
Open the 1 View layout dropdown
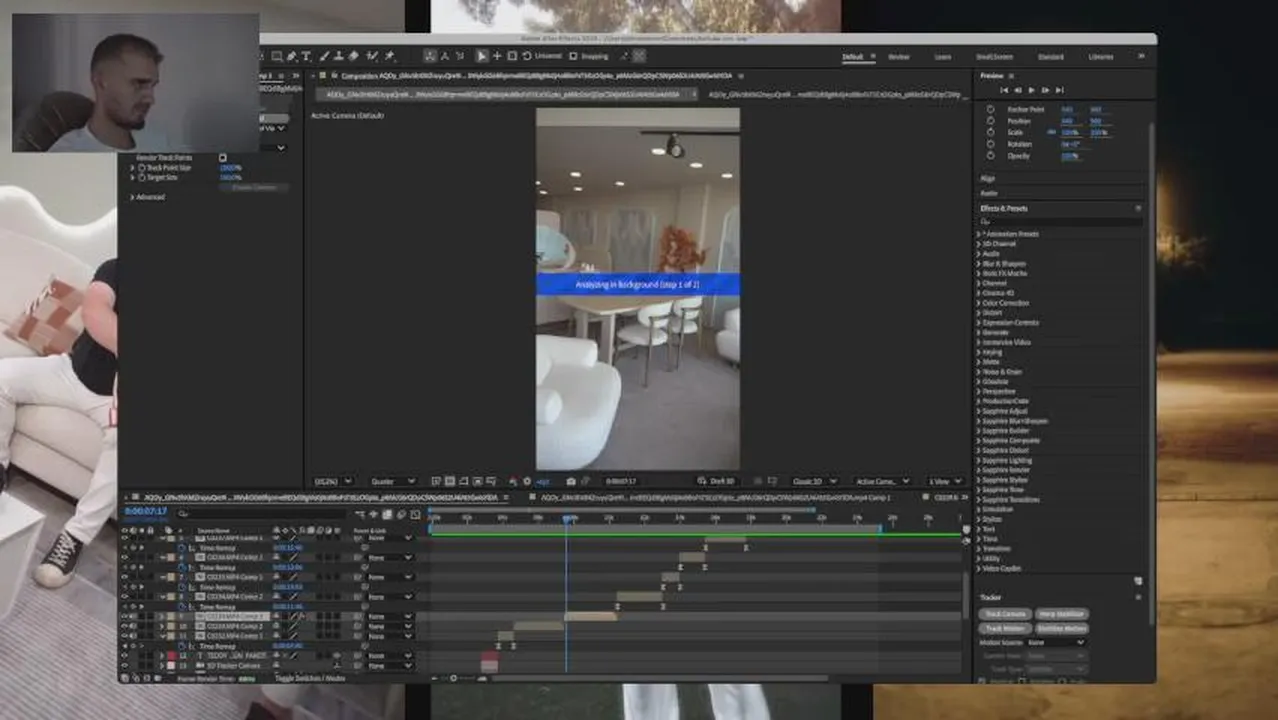943,481
